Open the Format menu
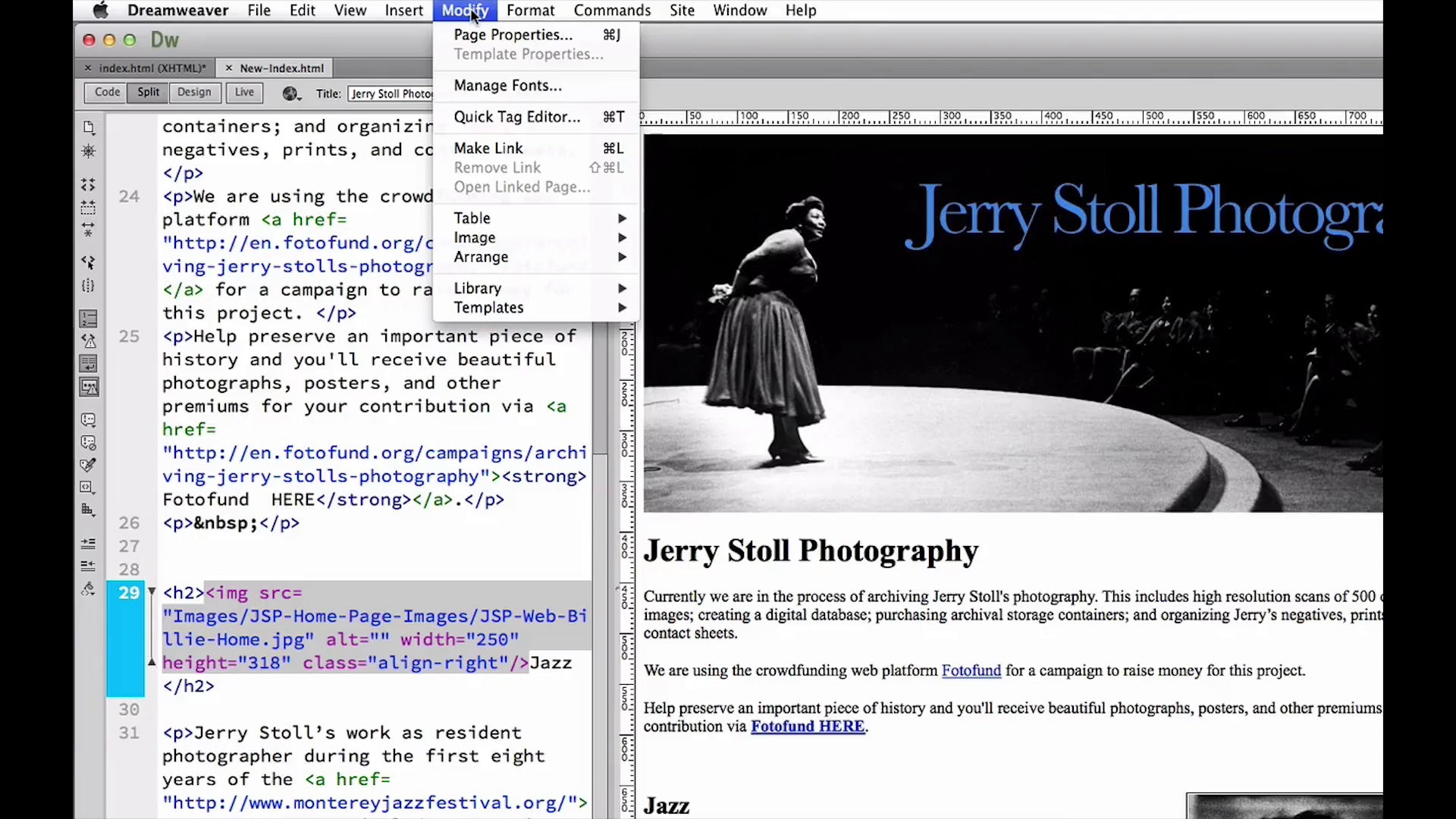 (x=530, y=11)
